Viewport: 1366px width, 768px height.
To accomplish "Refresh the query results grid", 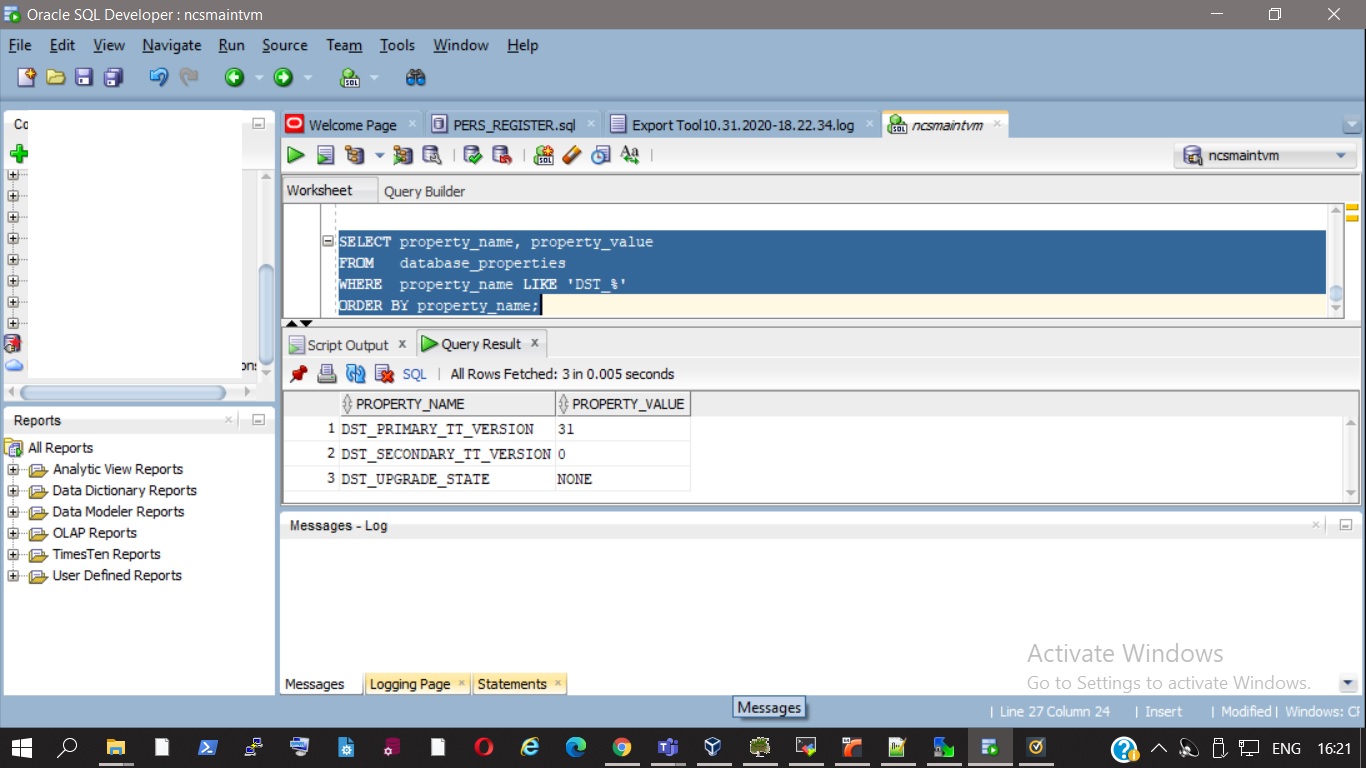I will [355, 374].
